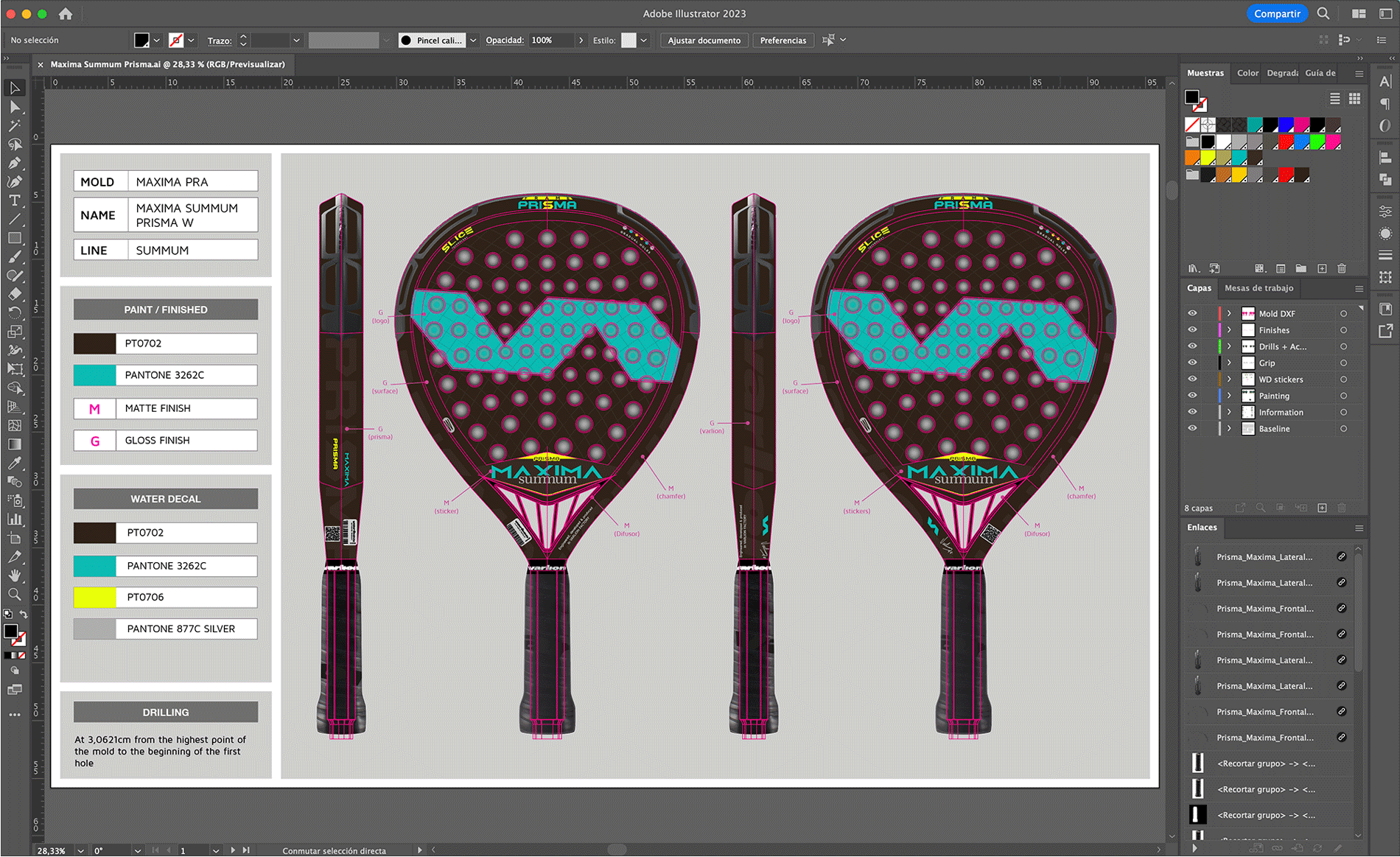Hide the WD stickers layer
Image resolution: width=1400 pixels, height=857 pixels.
click(1192, 379)
